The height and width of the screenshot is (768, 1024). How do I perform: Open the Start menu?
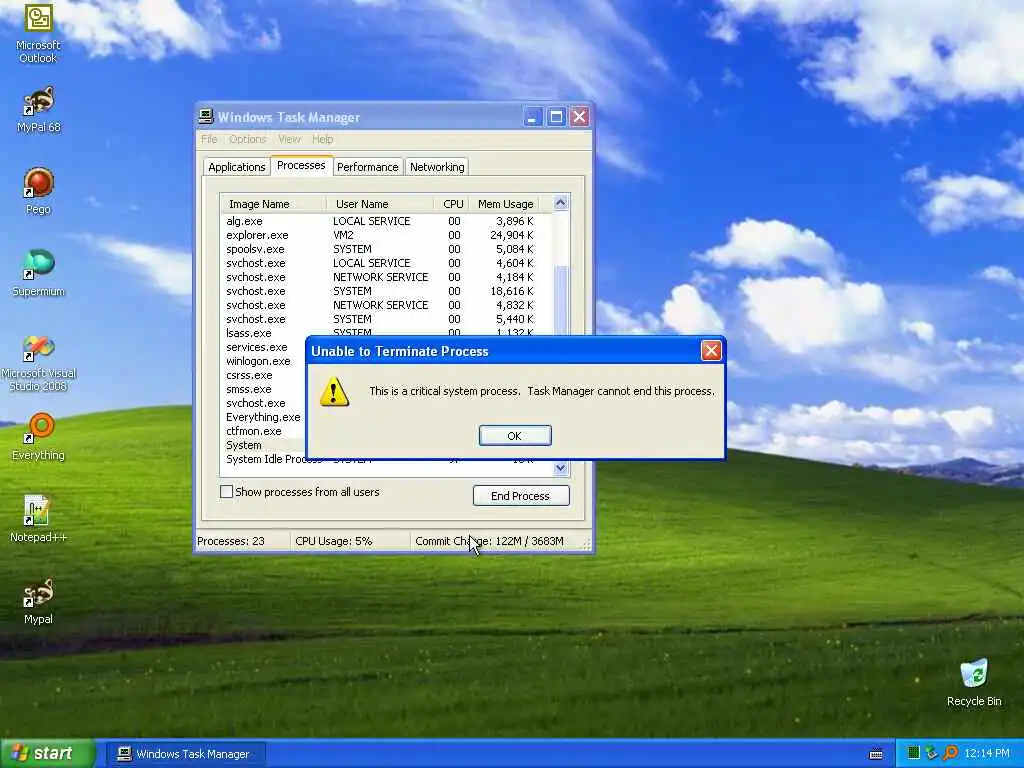(x=48, y=753)
